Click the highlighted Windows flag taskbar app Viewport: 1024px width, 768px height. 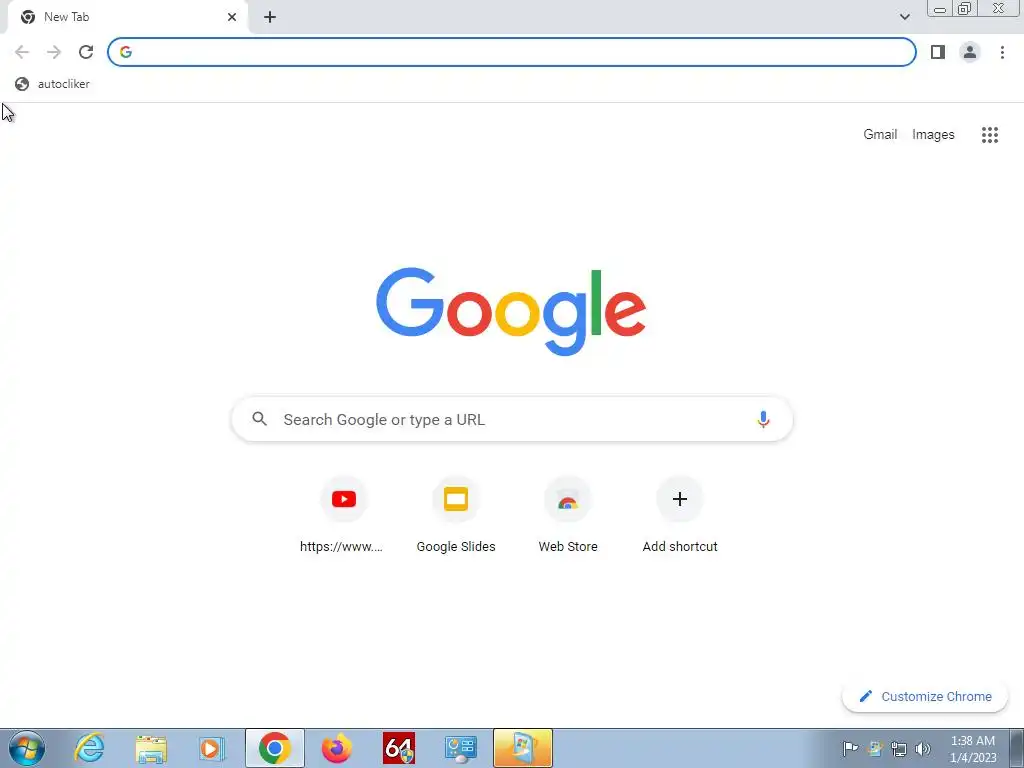pyautogui.click(x=522, y=748)
